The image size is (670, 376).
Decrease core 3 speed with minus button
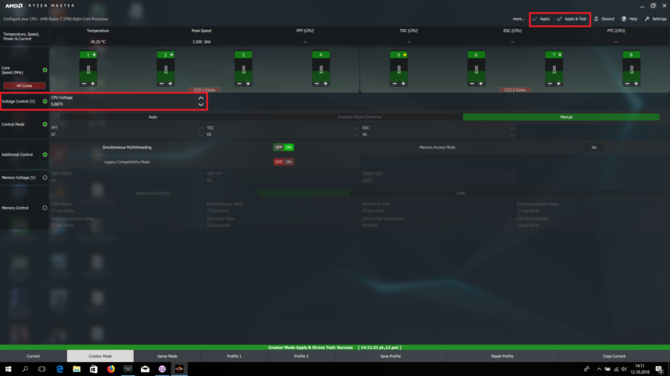tap(239, 84)
